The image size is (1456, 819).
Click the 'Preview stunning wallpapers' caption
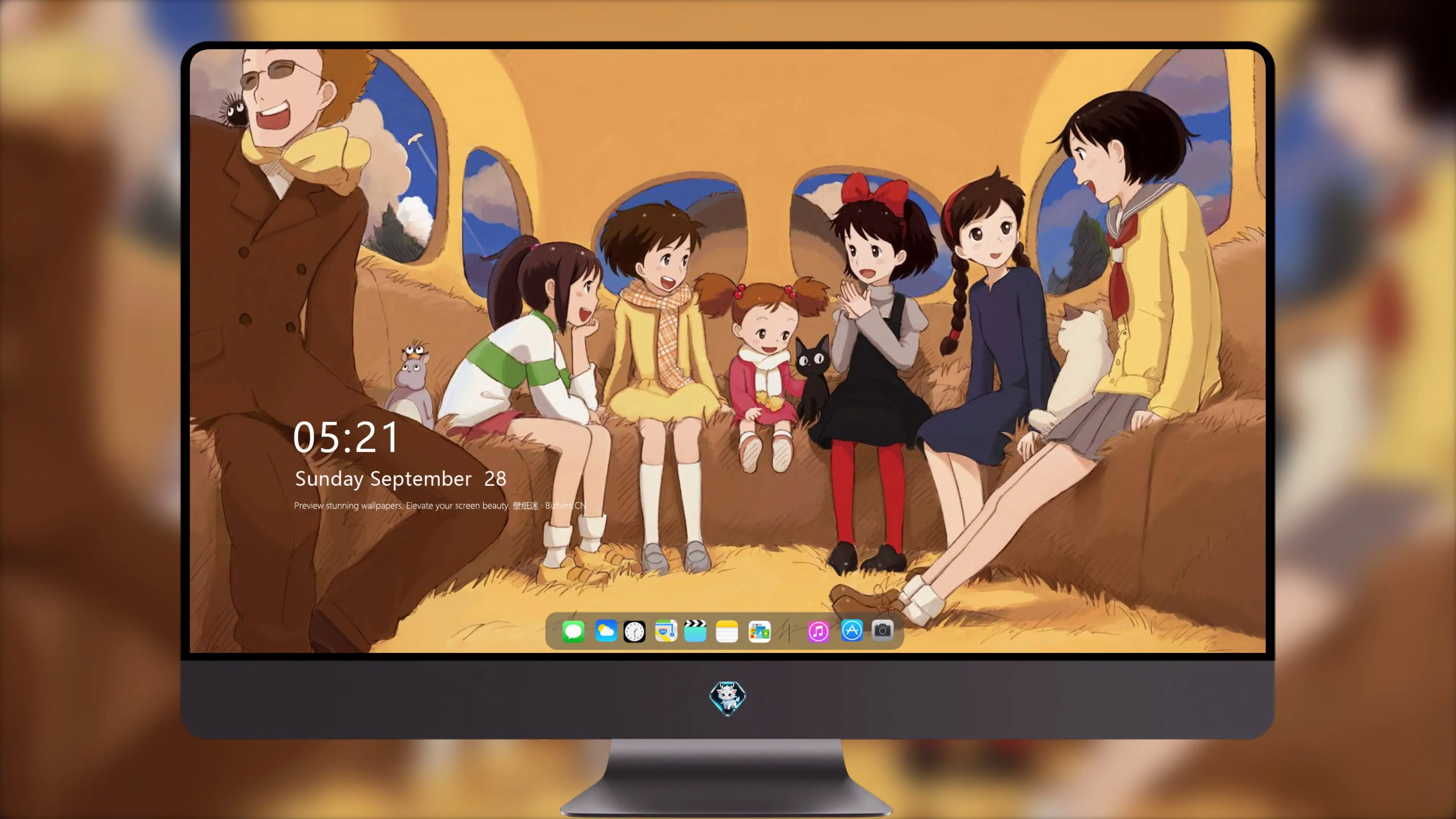[x=440, y=505]
